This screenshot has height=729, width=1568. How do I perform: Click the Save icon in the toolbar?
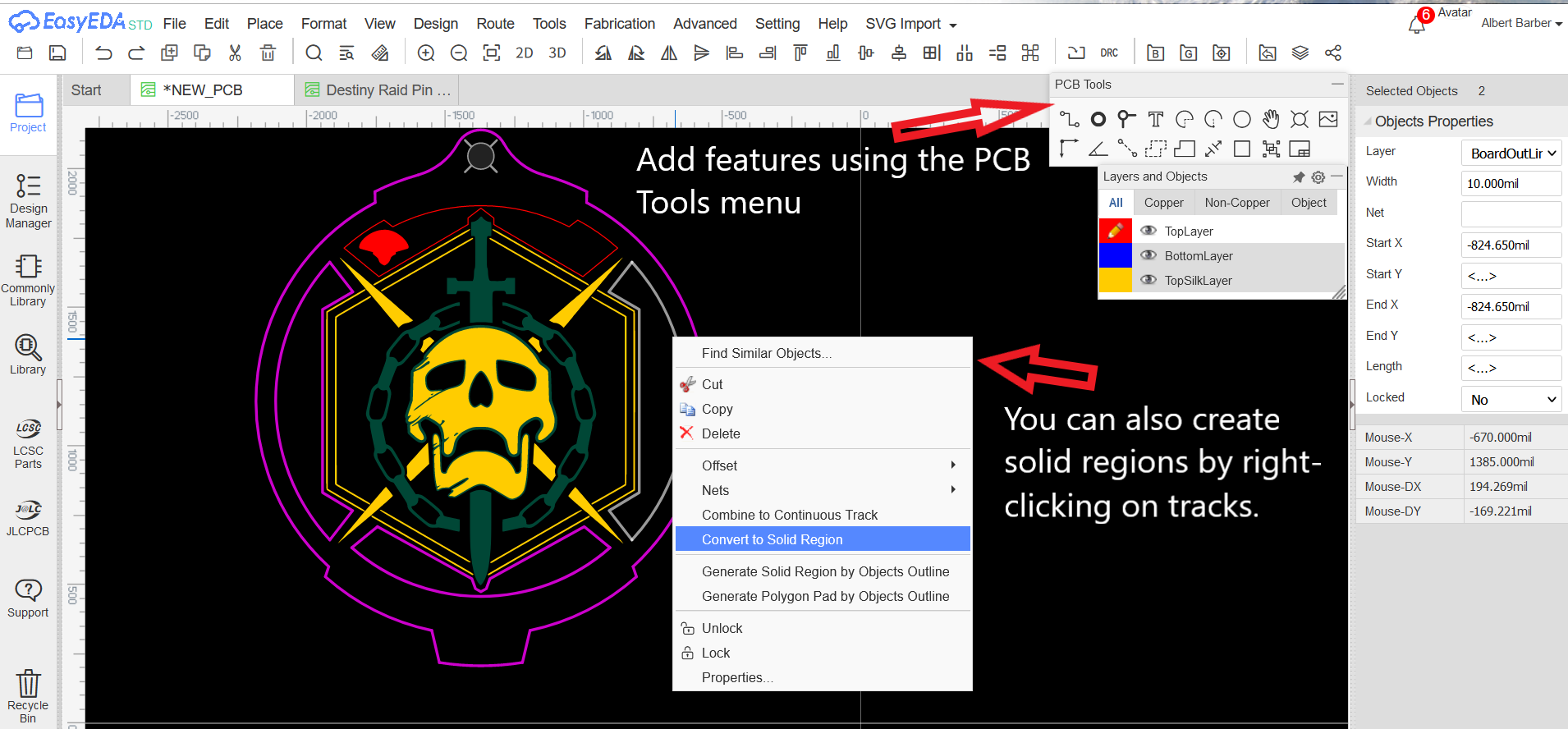57,53
